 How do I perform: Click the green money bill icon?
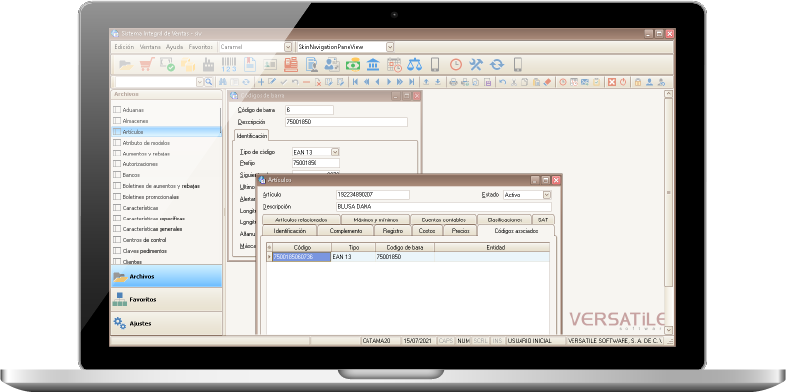click(x=353, y=65)
